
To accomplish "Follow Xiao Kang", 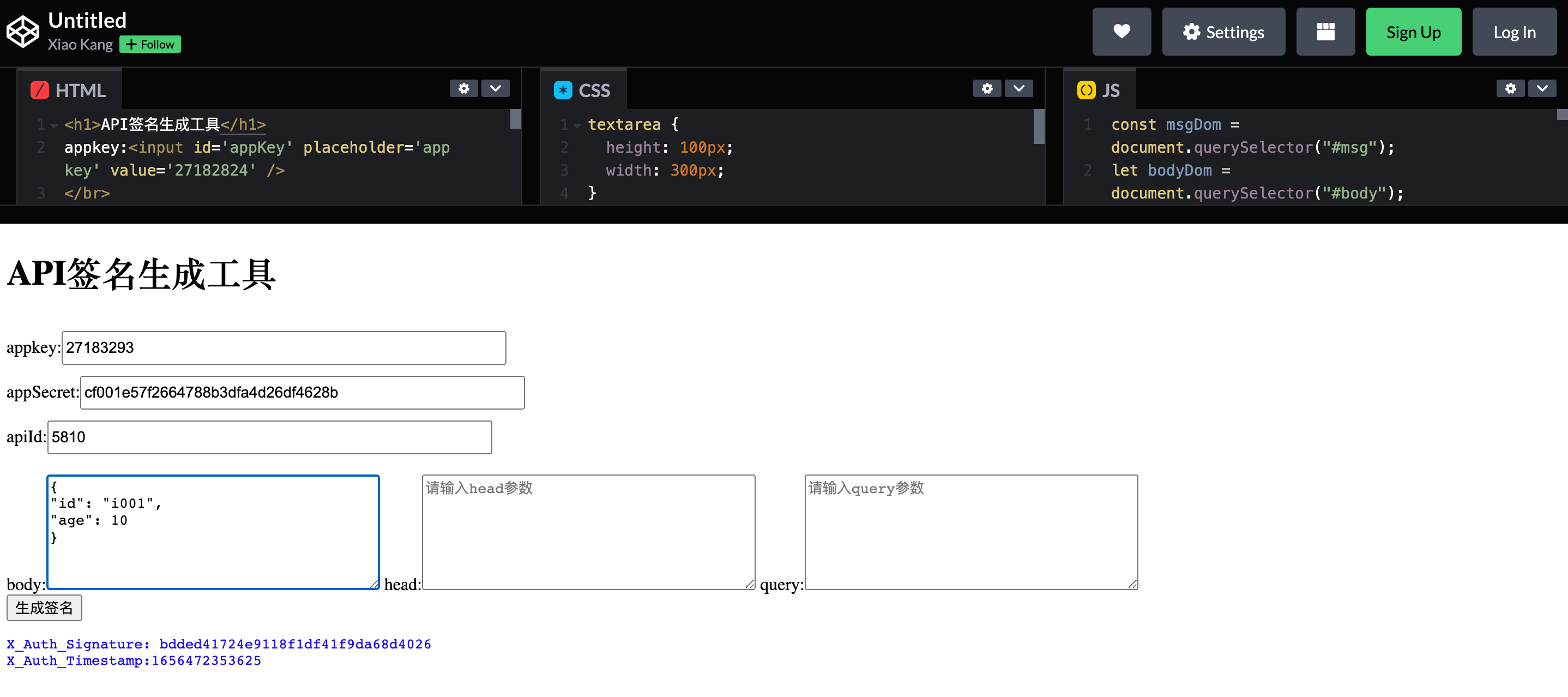I will 150,44.
